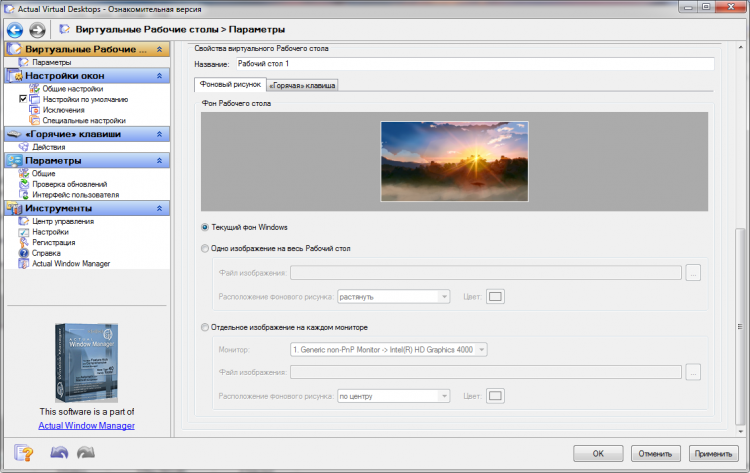This screenshot has height=473, width=750.
Task: Select Текущий фон Windows radio button
Action: [x=205, y=227]
